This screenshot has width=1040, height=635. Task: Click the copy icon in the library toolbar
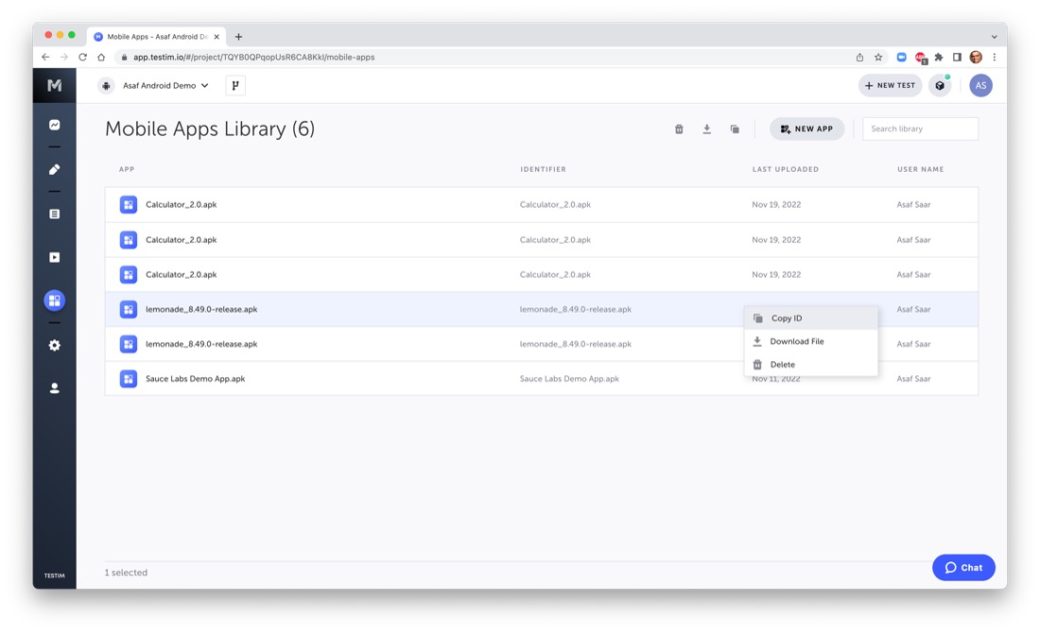(736, 128)
